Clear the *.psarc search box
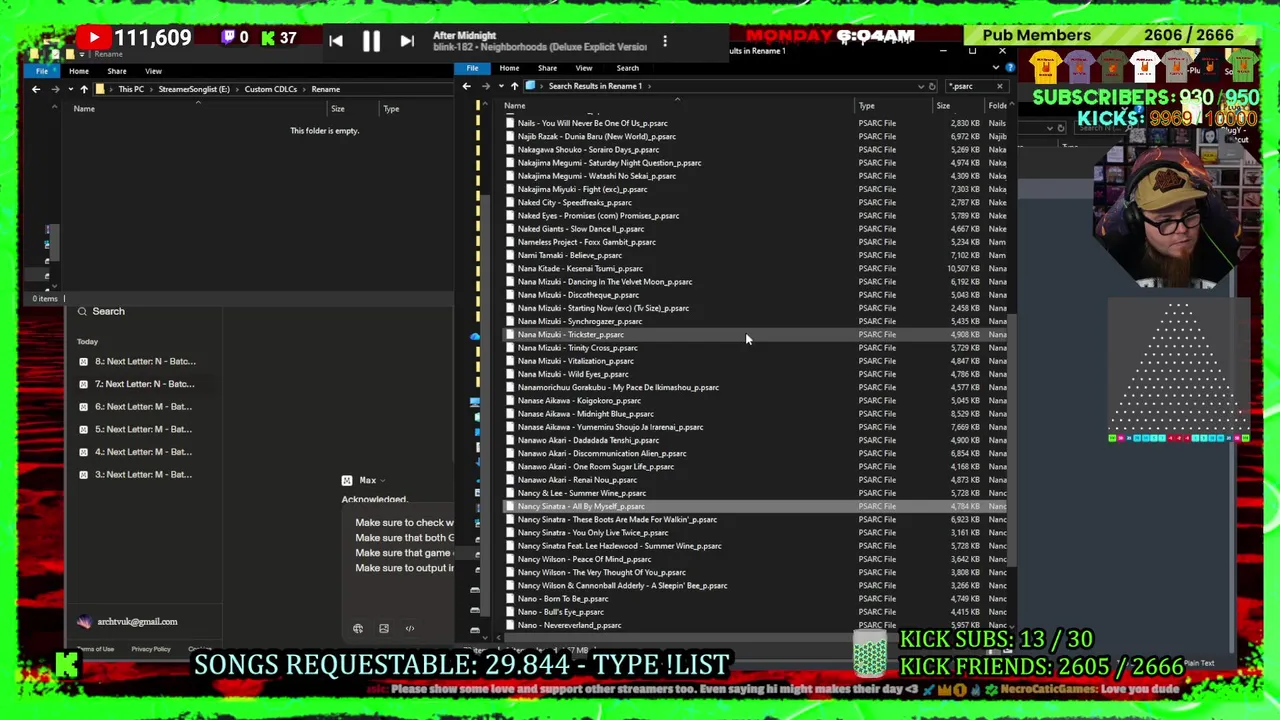 pos(999,86)
